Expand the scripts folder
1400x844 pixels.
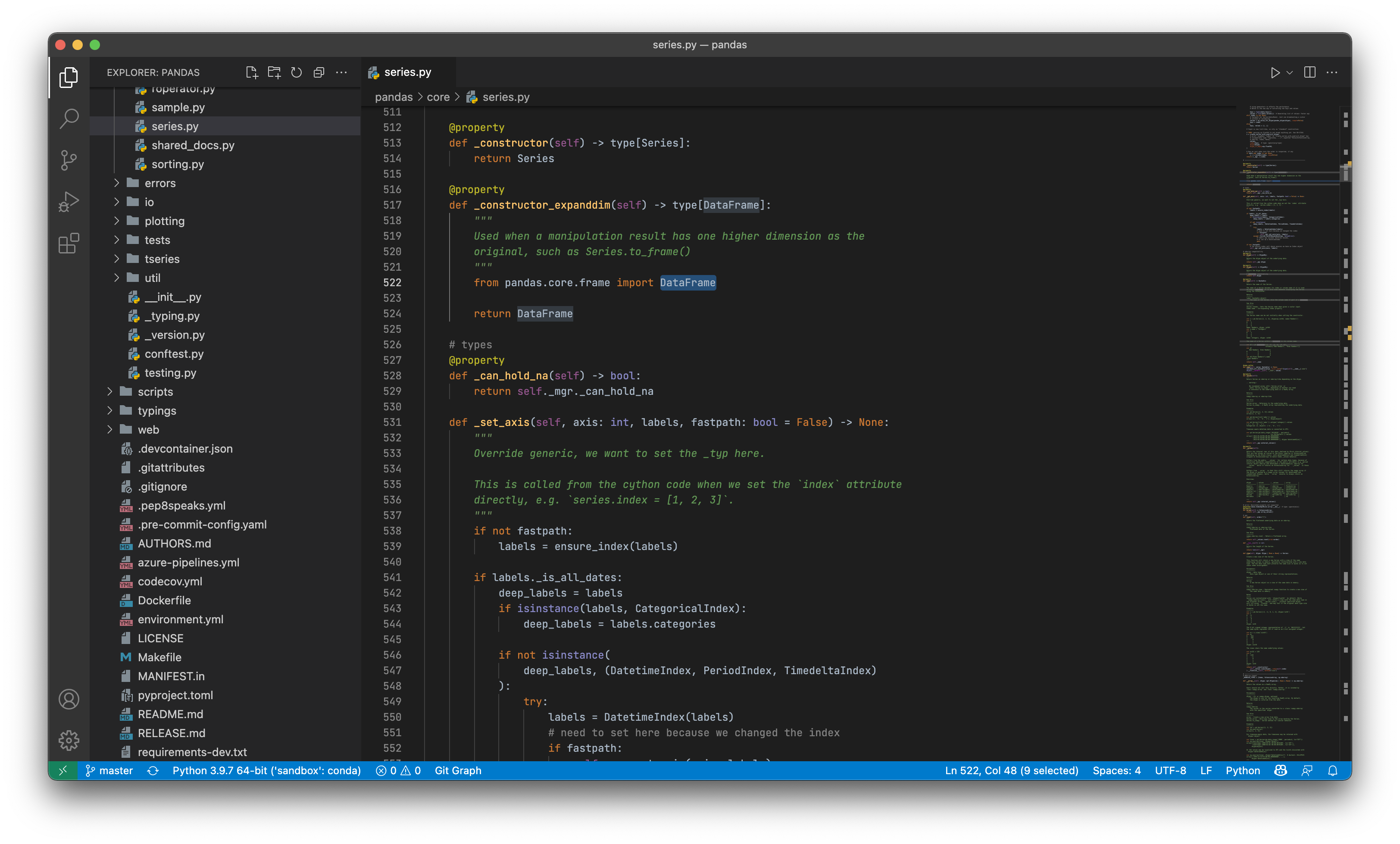155,391
